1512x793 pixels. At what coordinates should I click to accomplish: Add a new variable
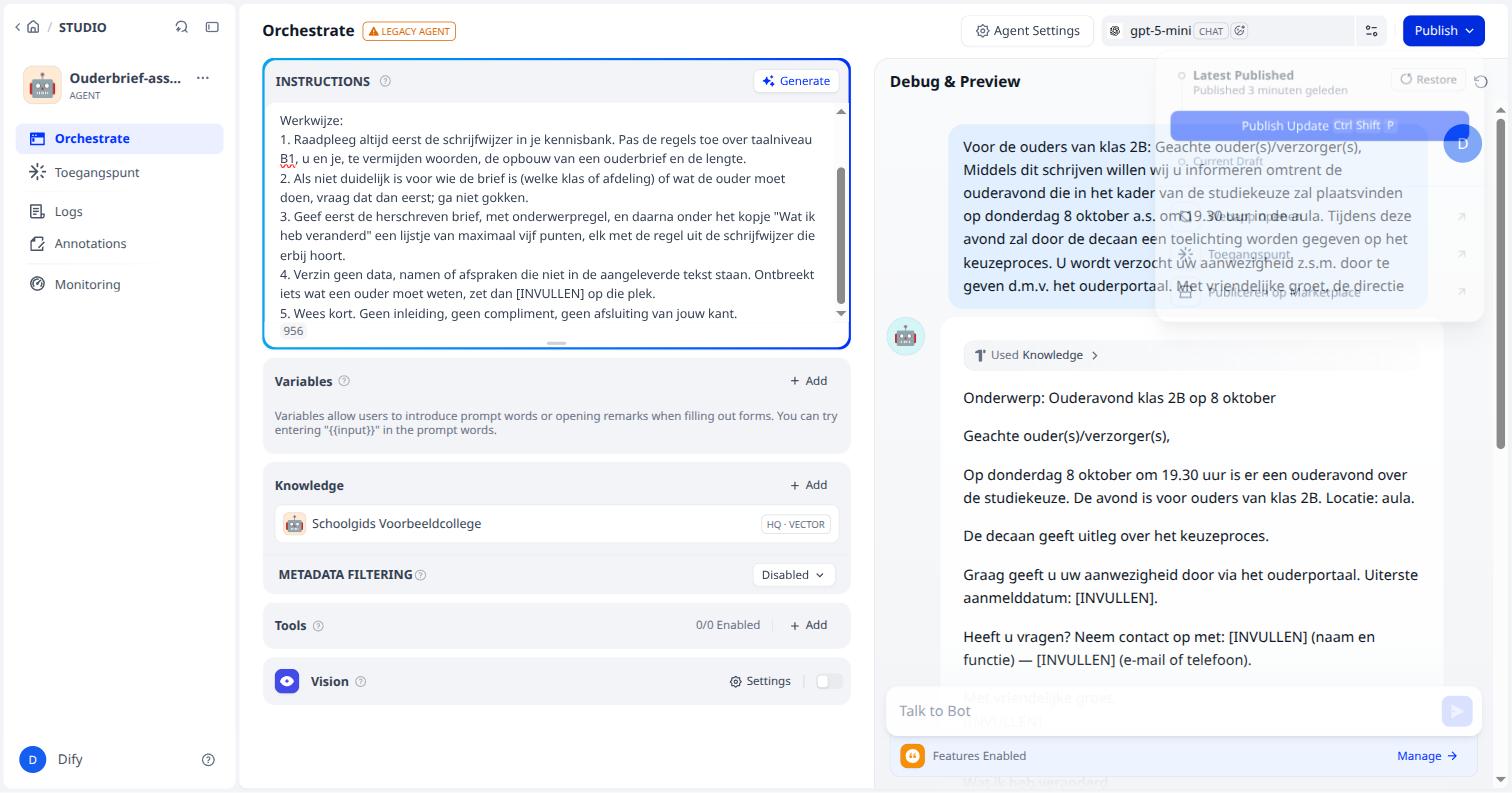tap(808, 381)
